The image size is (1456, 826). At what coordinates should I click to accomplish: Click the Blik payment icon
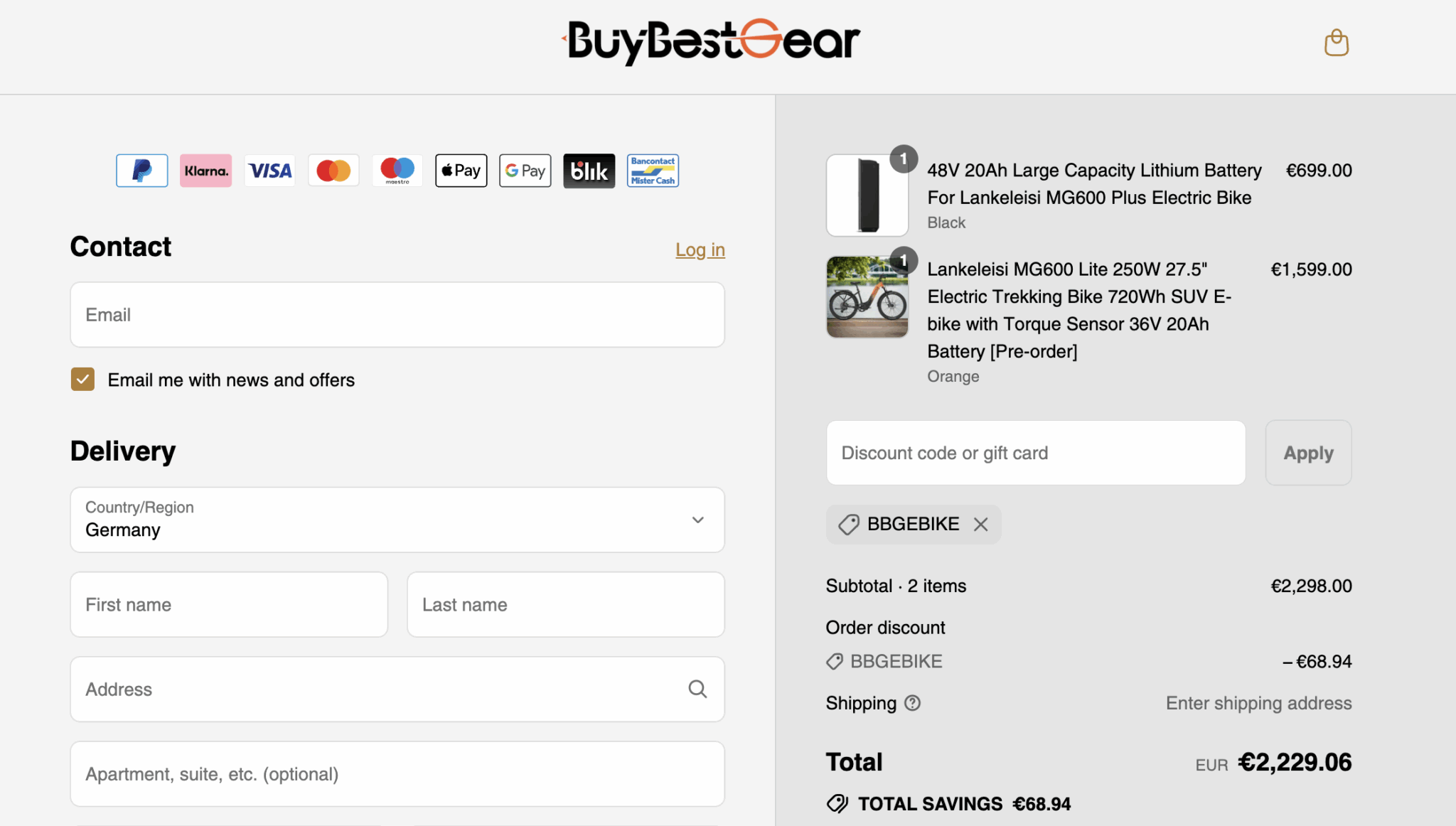[x=589, y=171]
